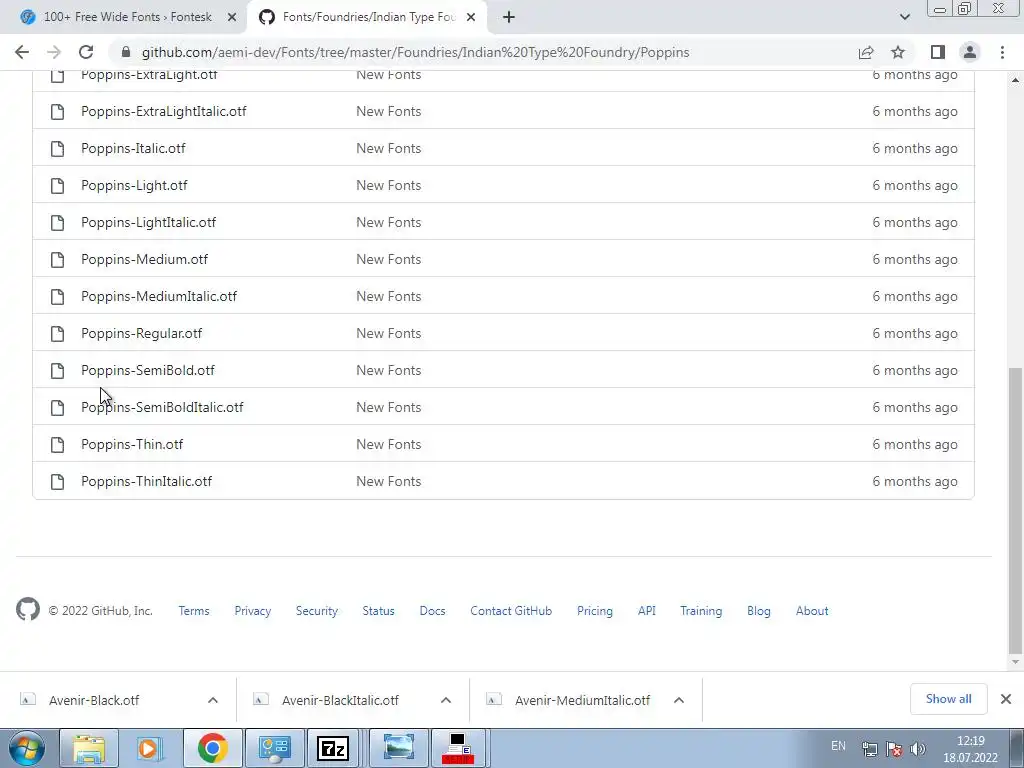Open Poppins-SemiBoldItalic.otf file
Image resolution: width=1024 pixels, height=768 pixels.
[x=162, y=408]
